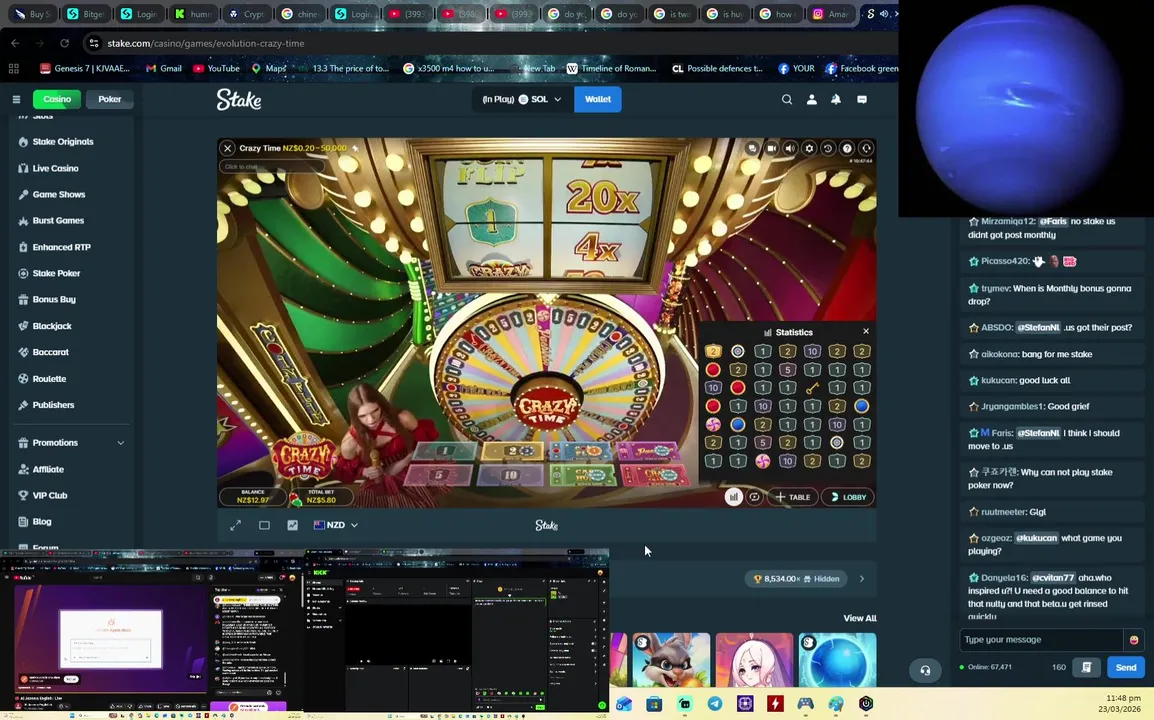Click the Wallet button
The image size is (1154, 720).
(598, 99)
